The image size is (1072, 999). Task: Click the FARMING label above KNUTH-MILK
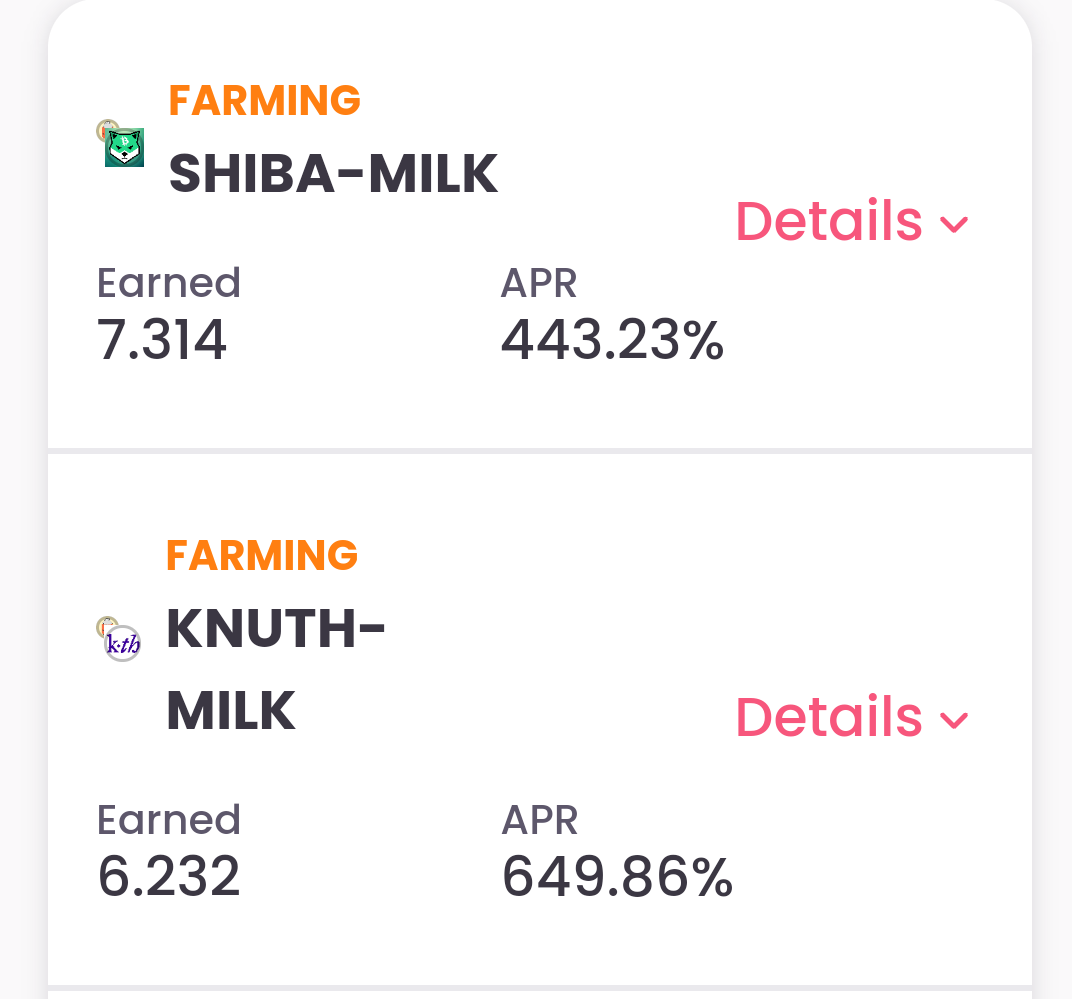point(263,555)
